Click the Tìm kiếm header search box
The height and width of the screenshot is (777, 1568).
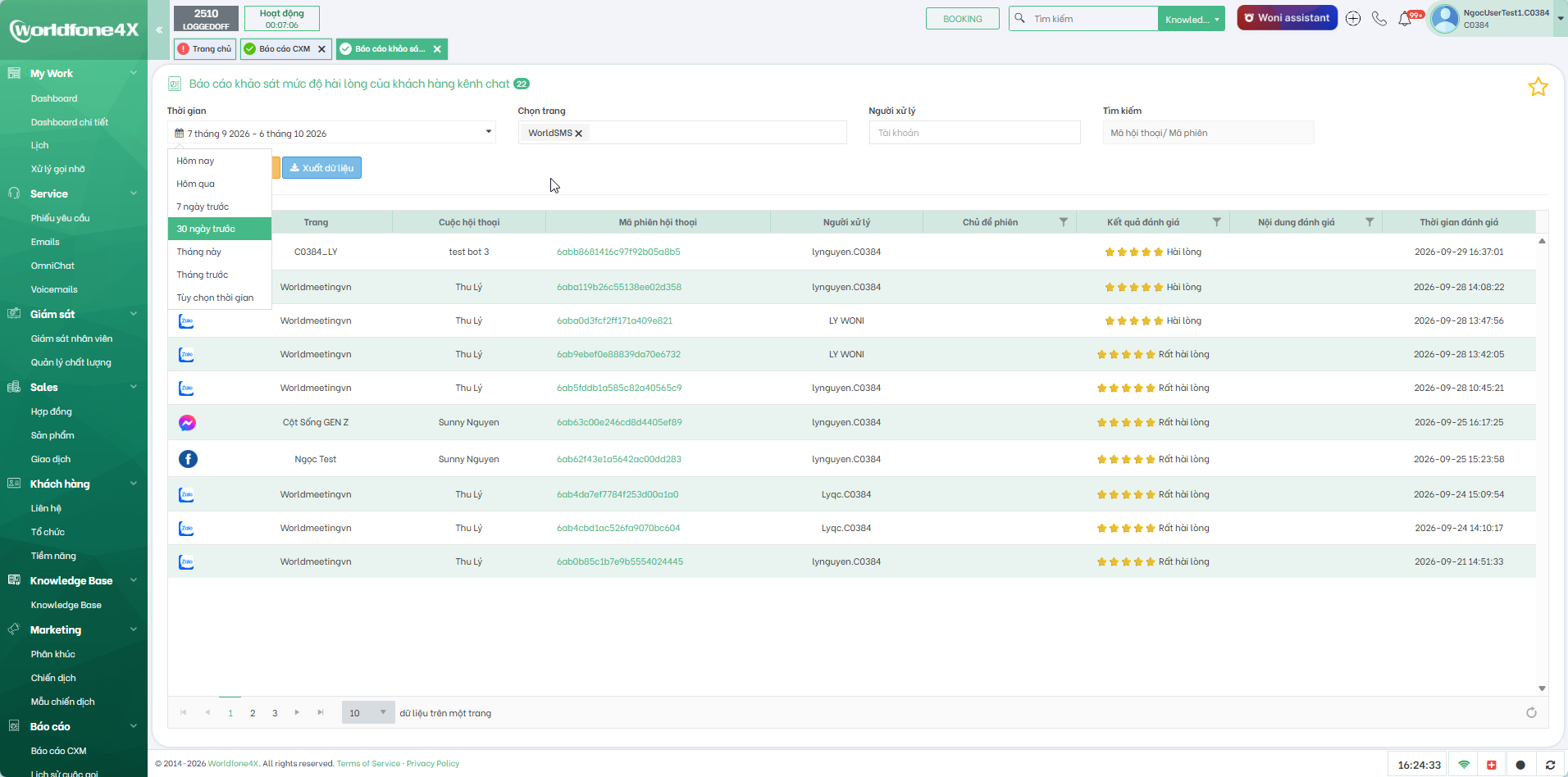coord(1092,19)
